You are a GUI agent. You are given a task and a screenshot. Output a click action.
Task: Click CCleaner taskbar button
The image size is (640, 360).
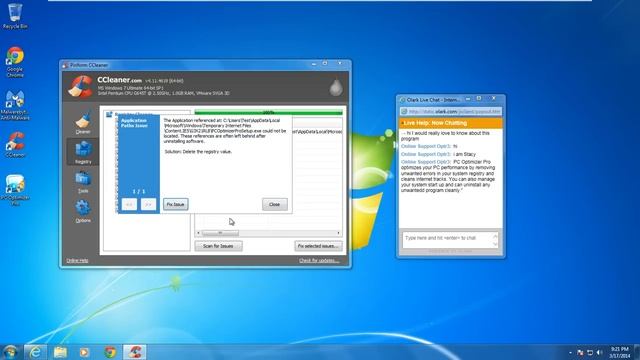pos(135,352)
